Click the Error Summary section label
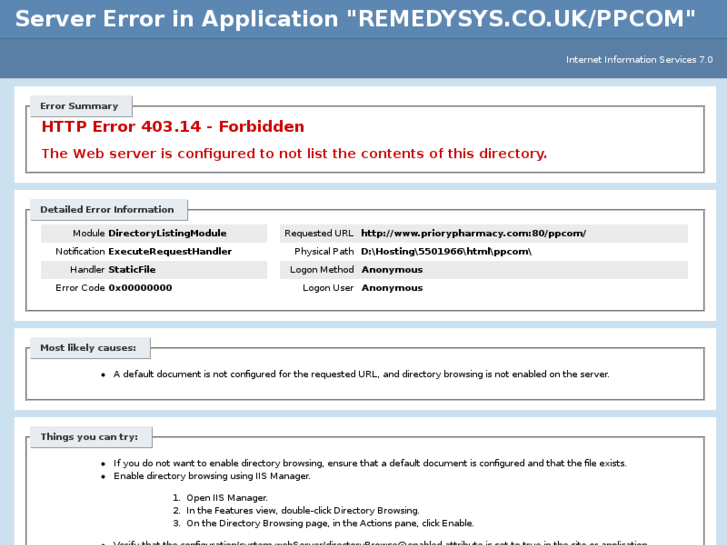 (x=79, y=106)
